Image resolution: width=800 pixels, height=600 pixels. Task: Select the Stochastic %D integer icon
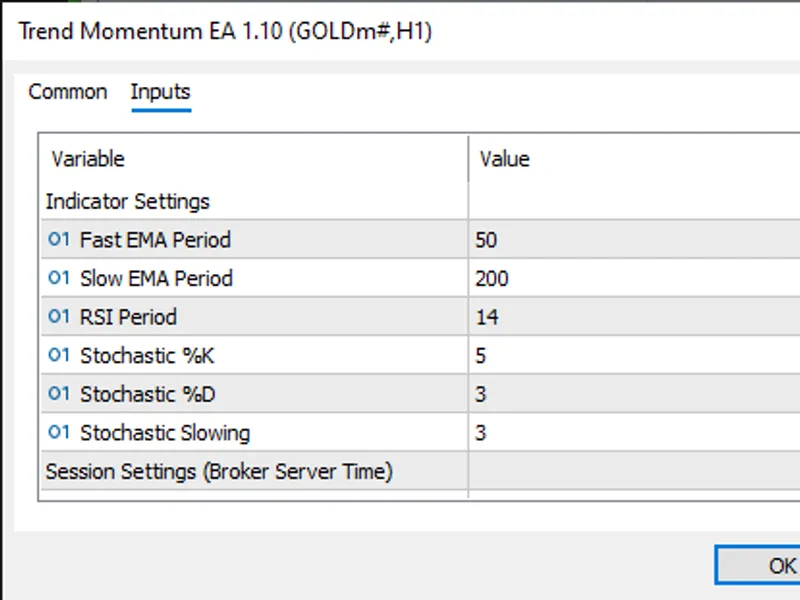coord(59,394)
